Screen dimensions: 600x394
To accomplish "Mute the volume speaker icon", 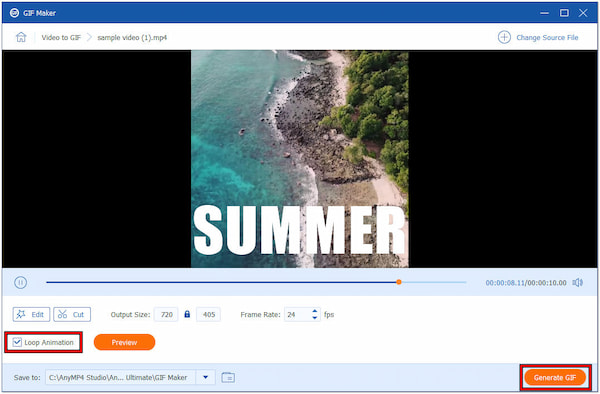I will (x=577, y=282).
